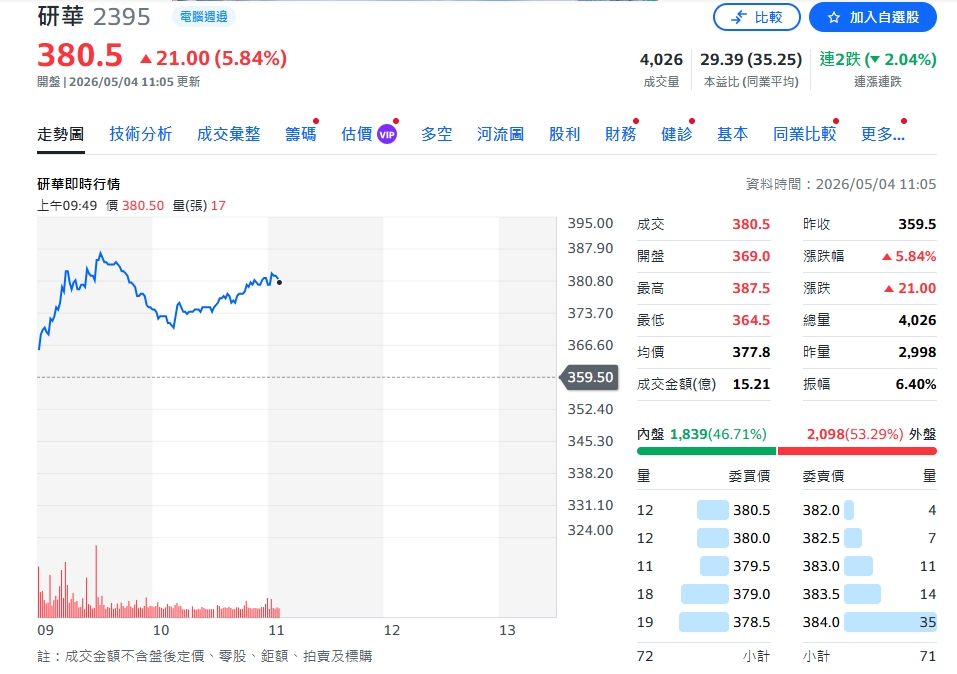Click the ask price 382.0
The width and height of the screenshot is (957, 674).
coord(821,510)
